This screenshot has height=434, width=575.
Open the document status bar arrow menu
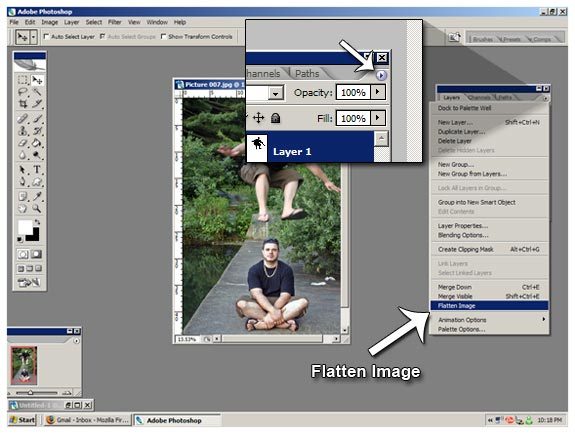point(217,339)
